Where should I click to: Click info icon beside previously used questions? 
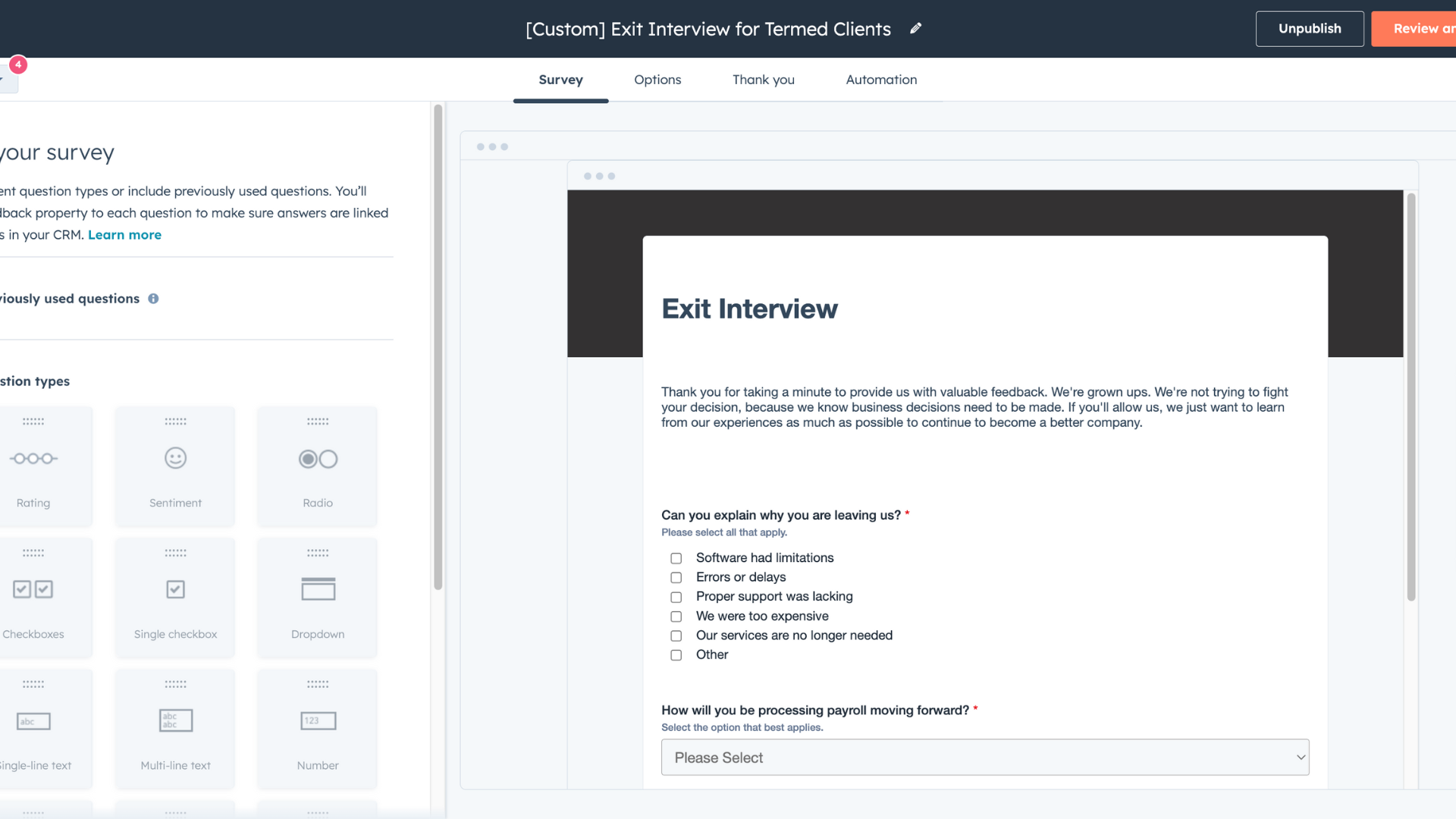click(x=153, y=299)
